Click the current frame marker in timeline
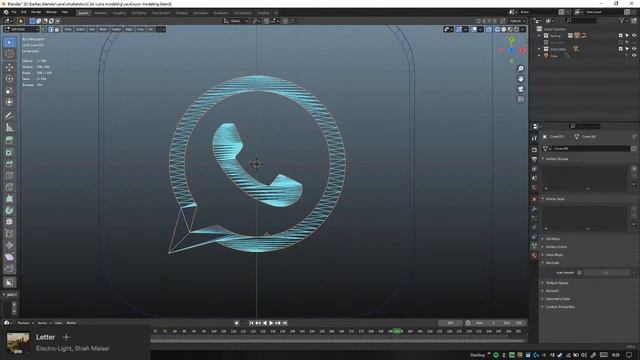The image size is (640, 360). (x=396, y=331)
